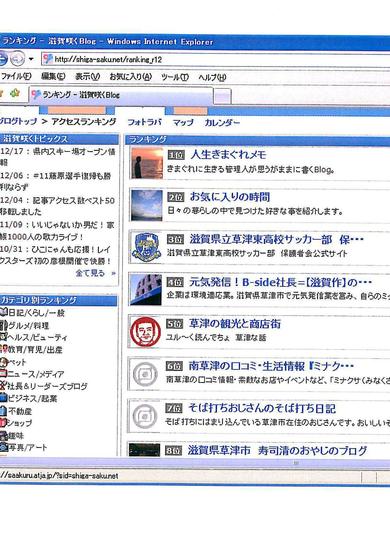Viewport: 390px width, 552px height.
Task: Click the real estate category icon
Action: (x=3, y=410)
